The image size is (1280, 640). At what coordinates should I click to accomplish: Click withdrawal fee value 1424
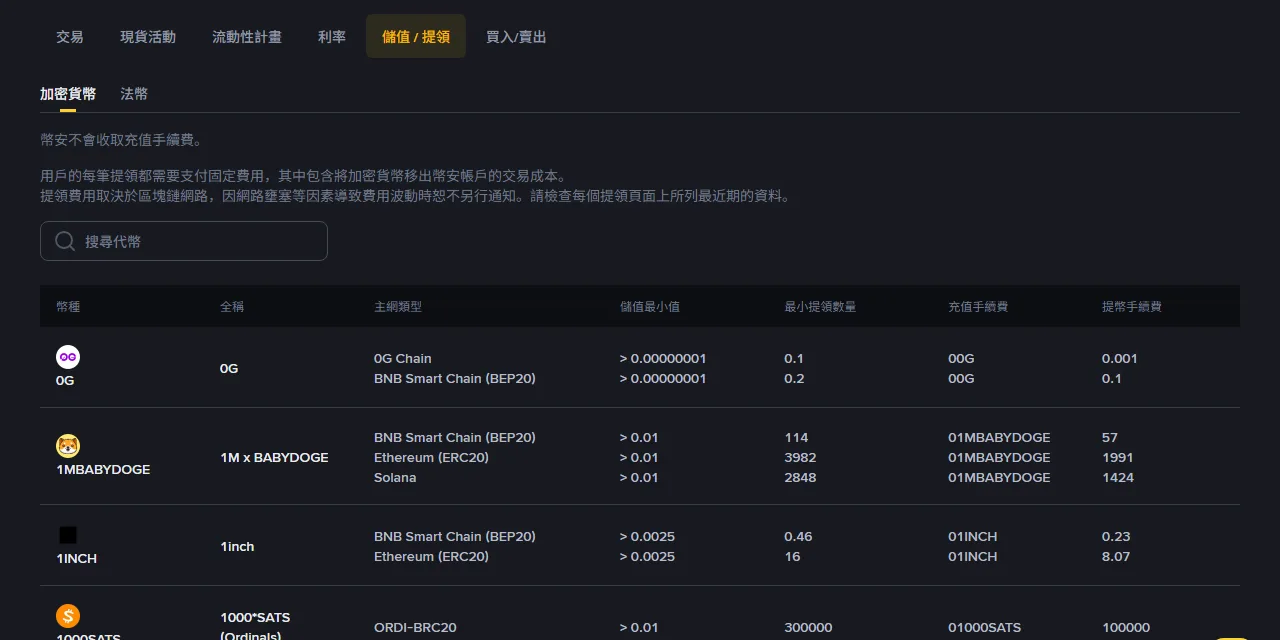point(1118,478)
